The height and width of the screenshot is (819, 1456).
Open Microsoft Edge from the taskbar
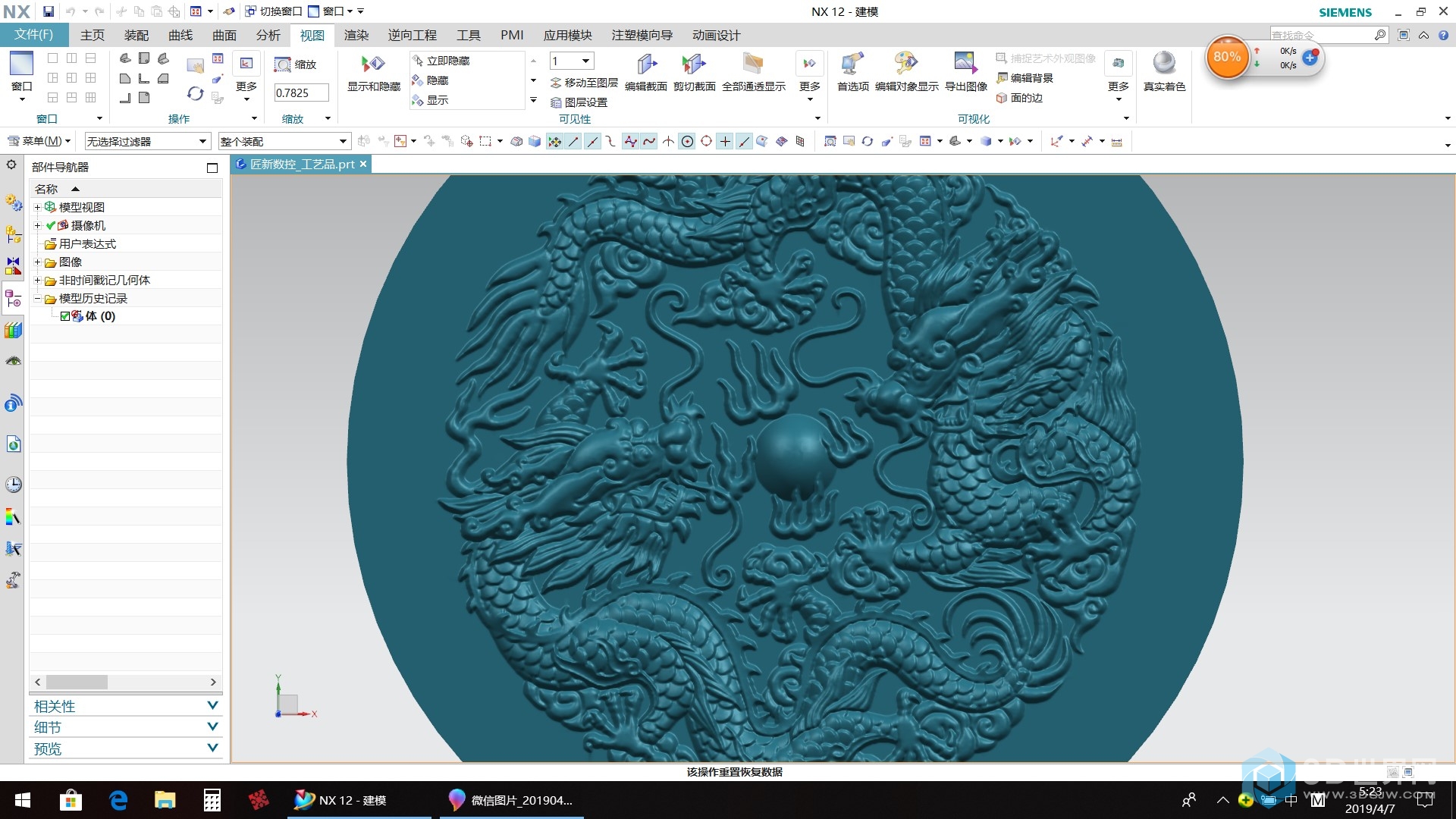tap(118, 800)
